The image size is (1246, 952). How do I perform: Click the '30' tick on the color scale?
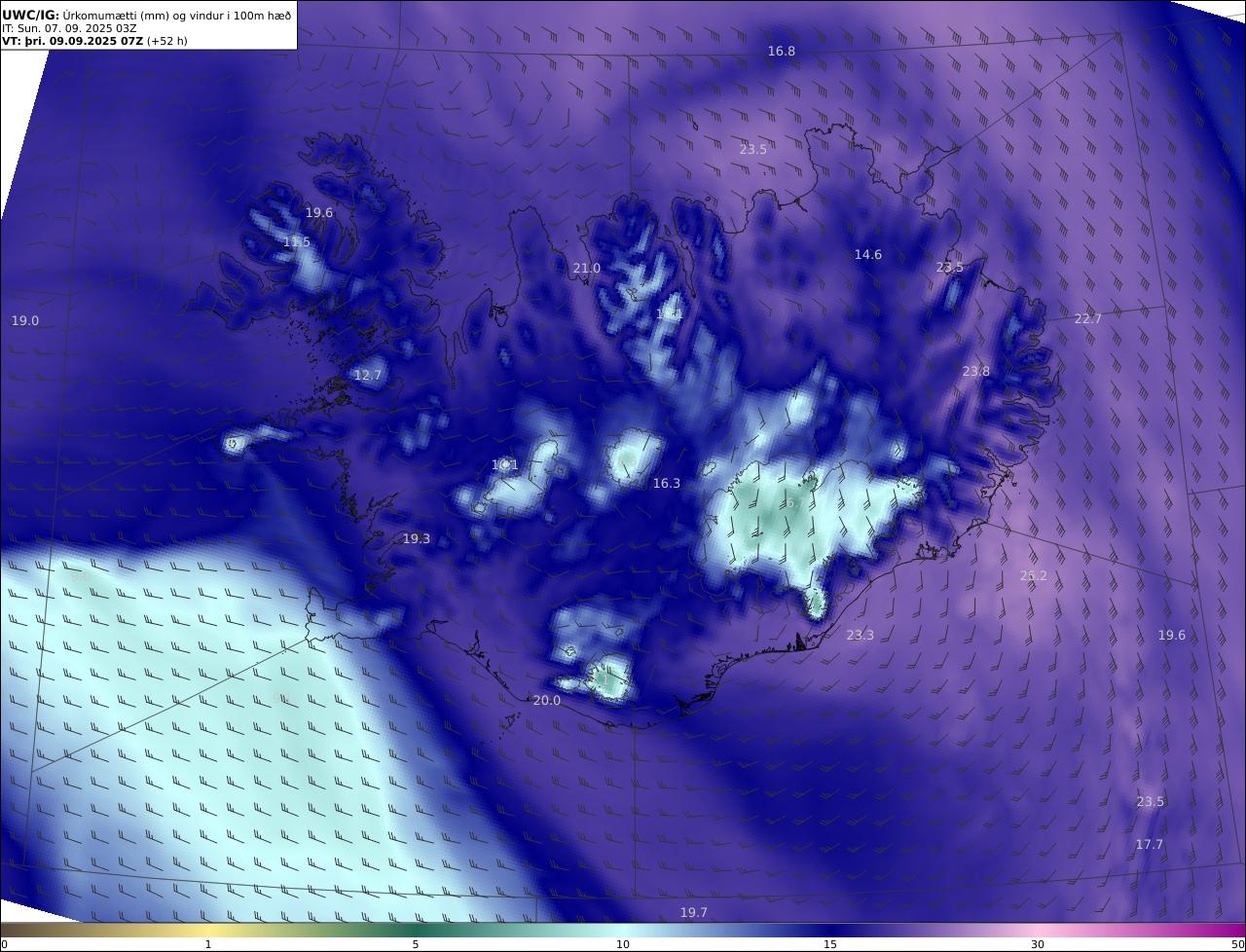tap(1038, 945)
